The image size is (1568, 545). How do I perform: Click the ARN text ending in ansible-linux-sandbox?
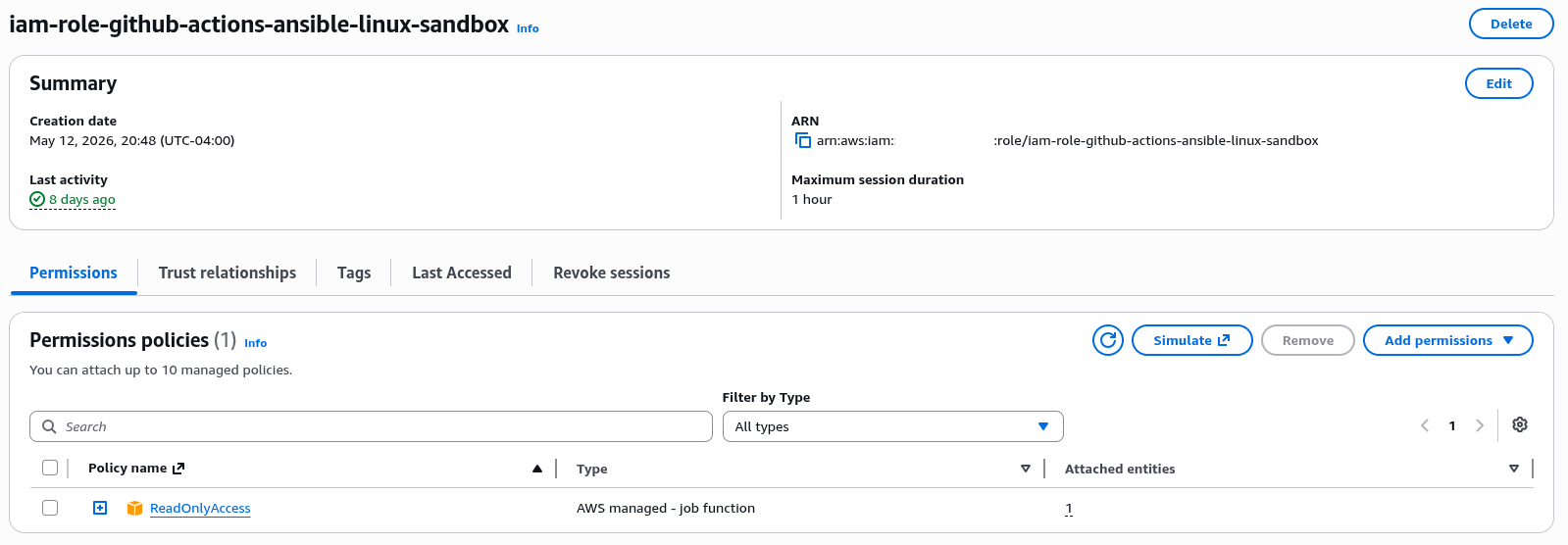1156,140
